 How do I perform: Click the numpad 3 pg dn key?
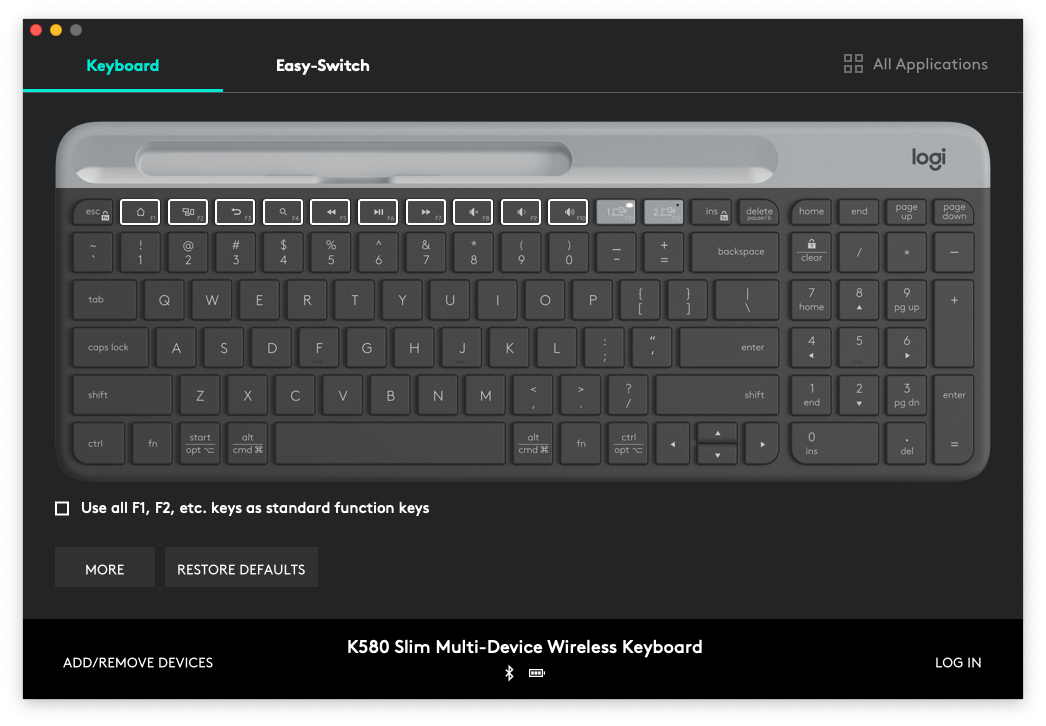(x=907, y=395)
